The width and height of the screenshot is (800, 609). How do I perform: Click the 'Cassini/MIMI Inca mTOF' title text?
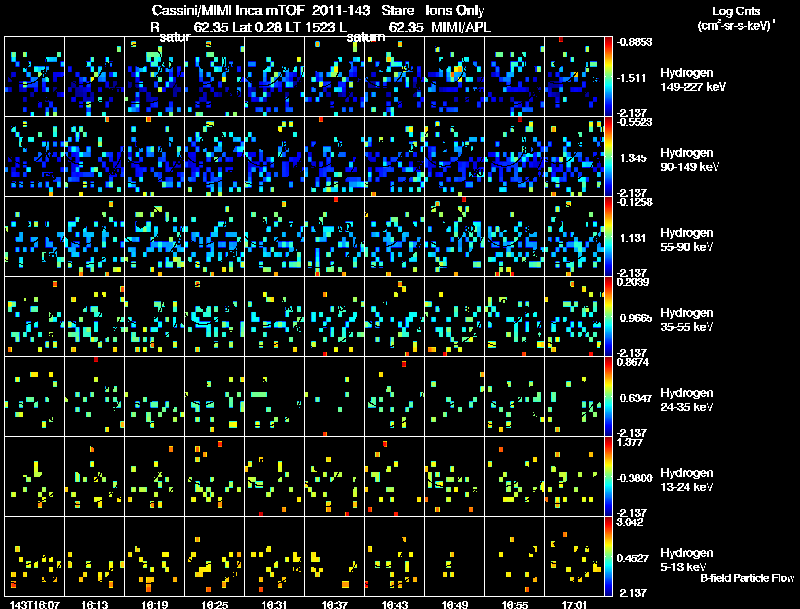pyautogui.click(x=228, y=11)
